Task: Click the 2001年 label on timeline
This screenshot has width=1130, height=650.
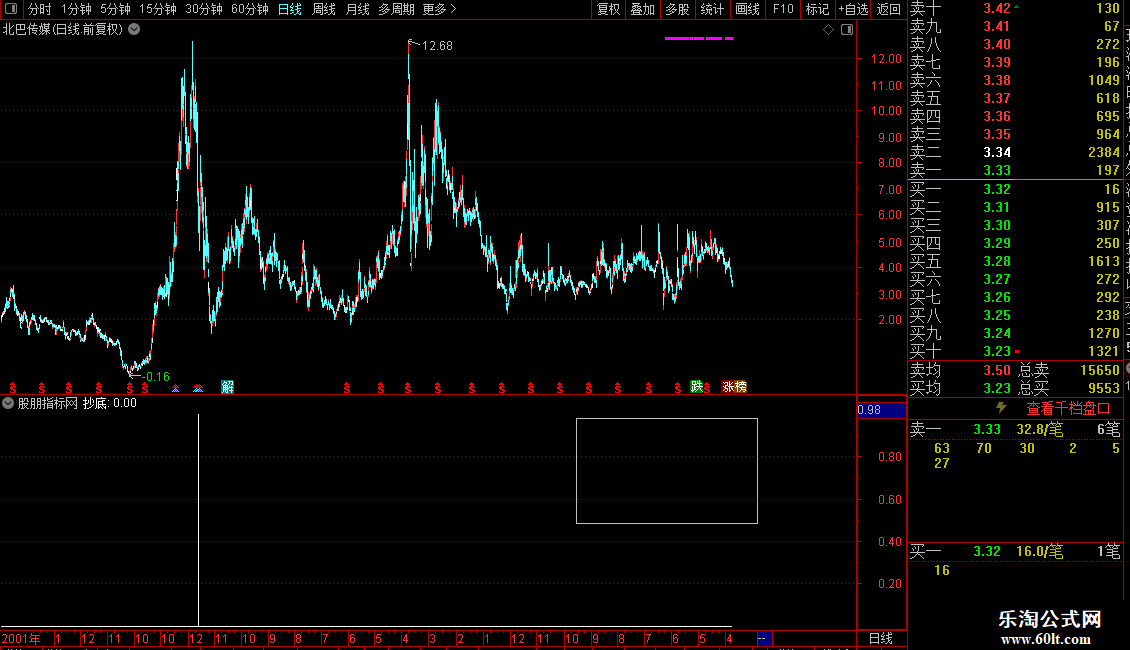Action: coord(21,639)
